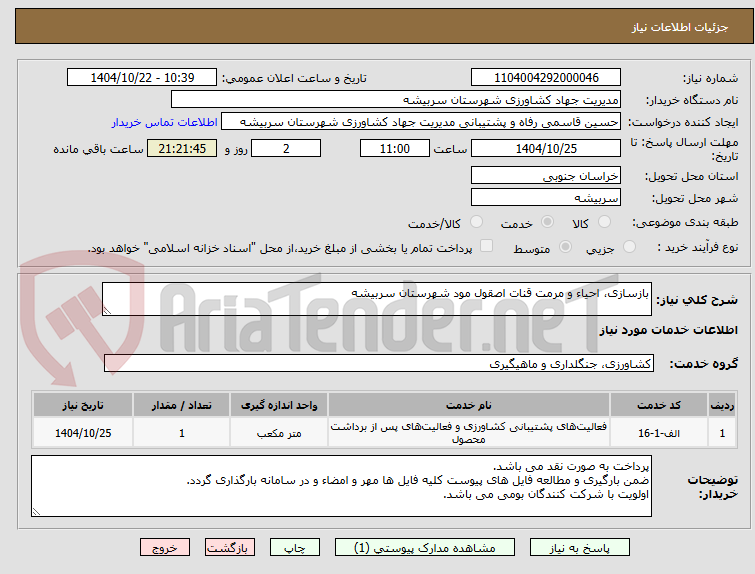Click the deadline date field 1404/10/25

click(x=546, y=148)
